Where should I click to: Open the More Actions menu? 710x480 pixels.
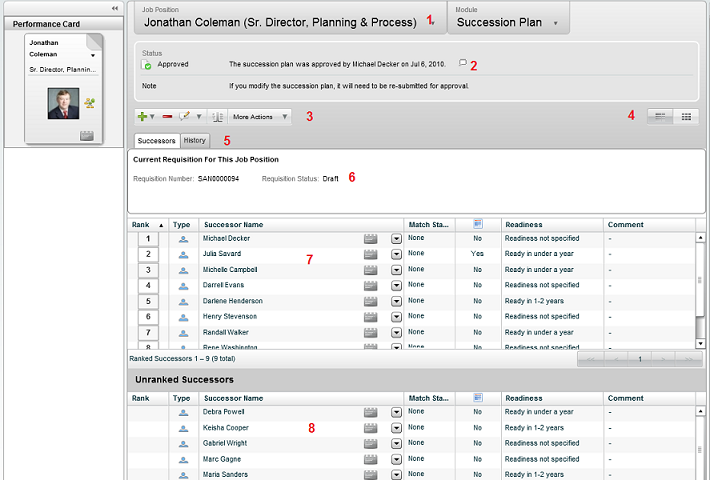pos(260,117)
